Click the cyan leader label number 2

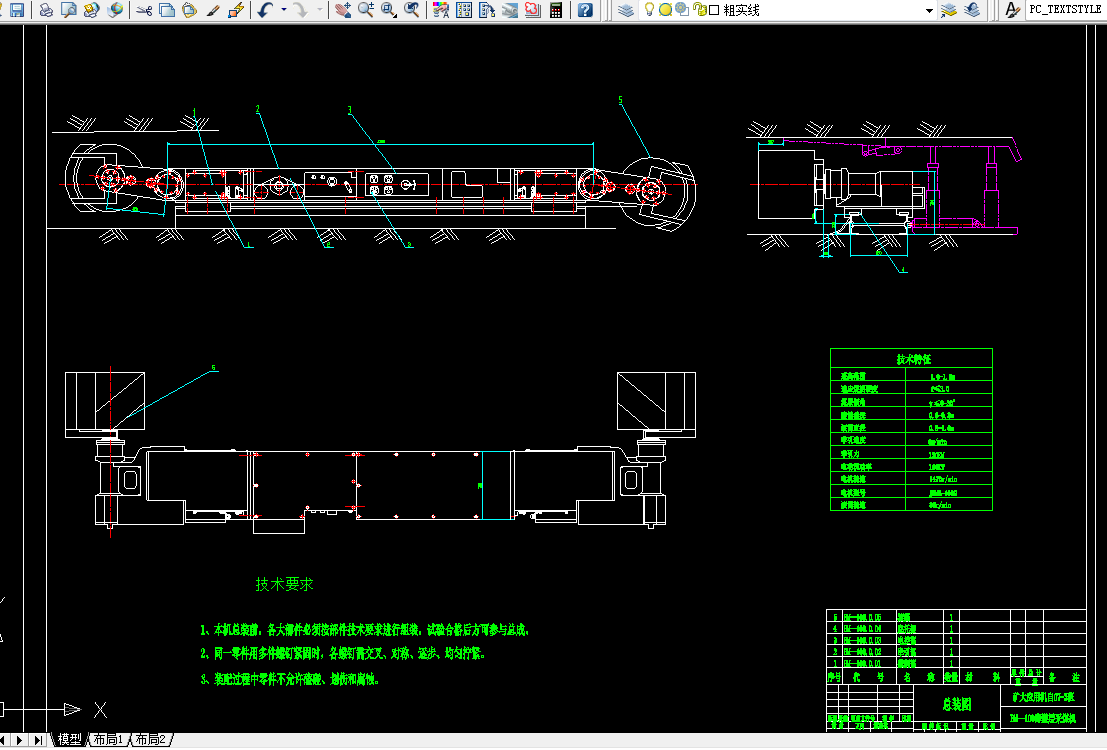pyautogui.click(x=258, y=109)
